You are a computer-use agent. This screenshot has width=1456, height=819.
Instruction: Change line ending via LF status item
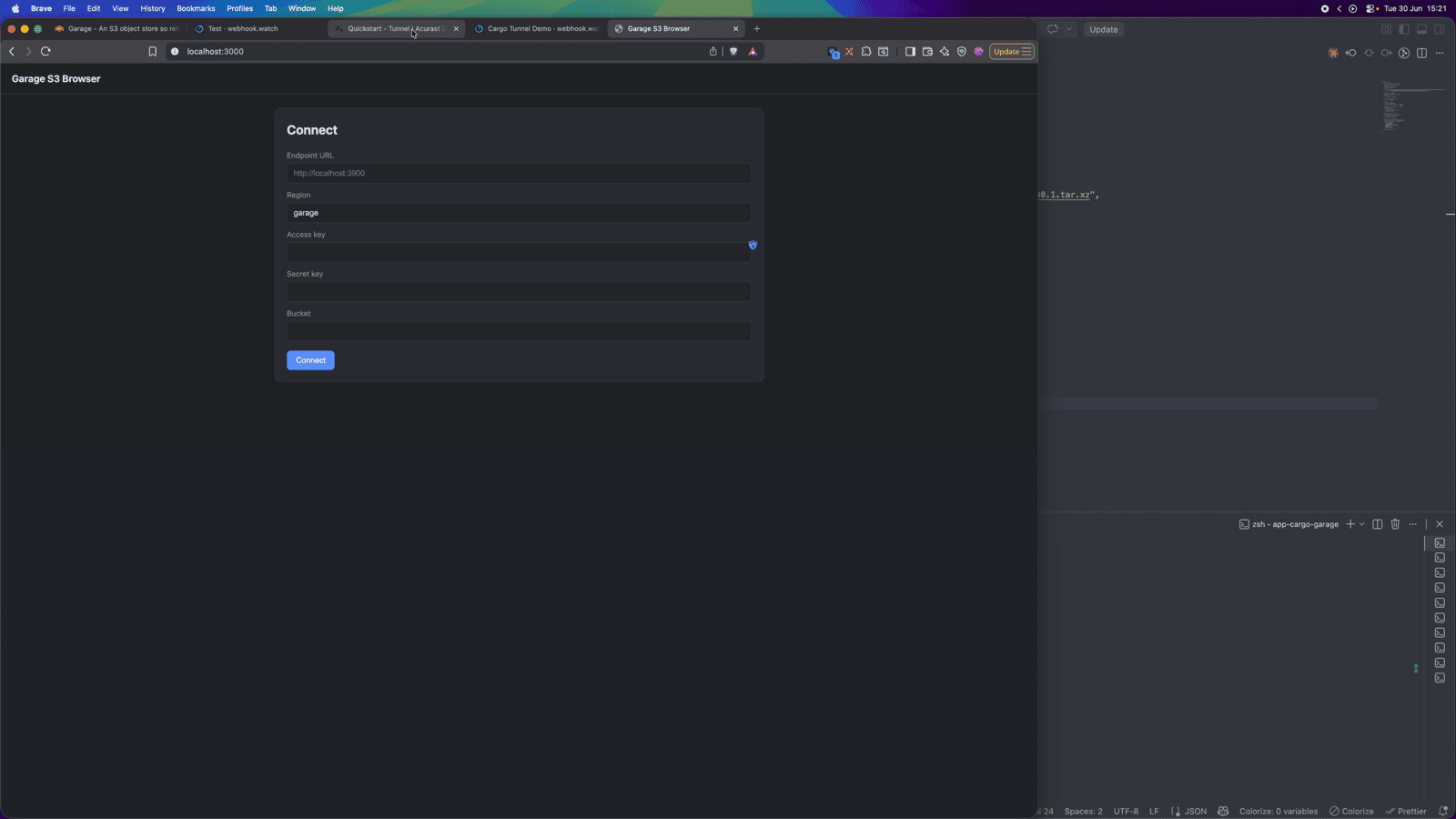pos(1154,811)
